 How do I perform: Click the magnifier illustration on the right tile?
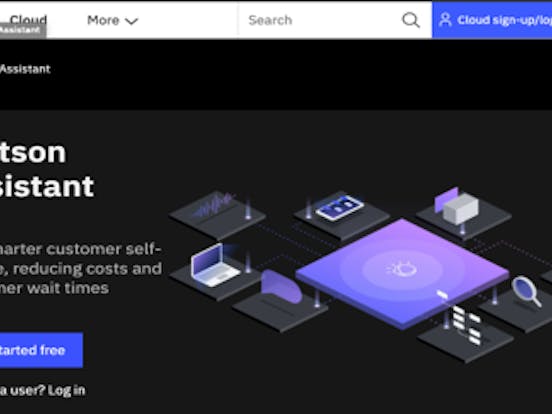tap(526, 291)
